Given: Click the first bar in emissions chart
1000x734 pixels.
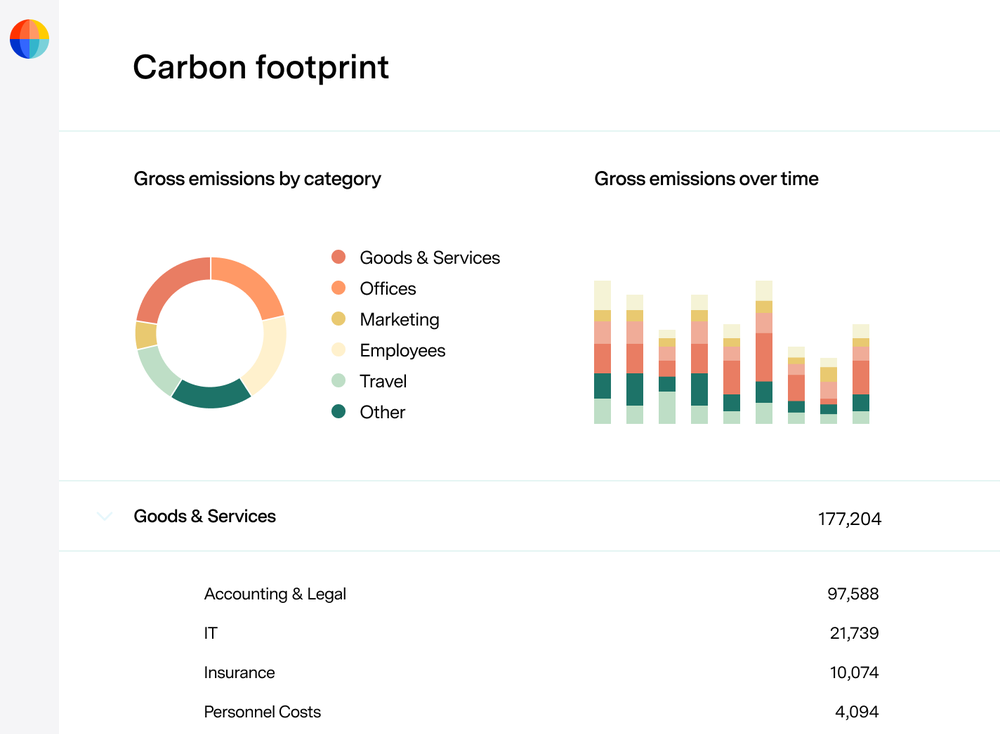Looking at the screenshot, I should [602, 352].
